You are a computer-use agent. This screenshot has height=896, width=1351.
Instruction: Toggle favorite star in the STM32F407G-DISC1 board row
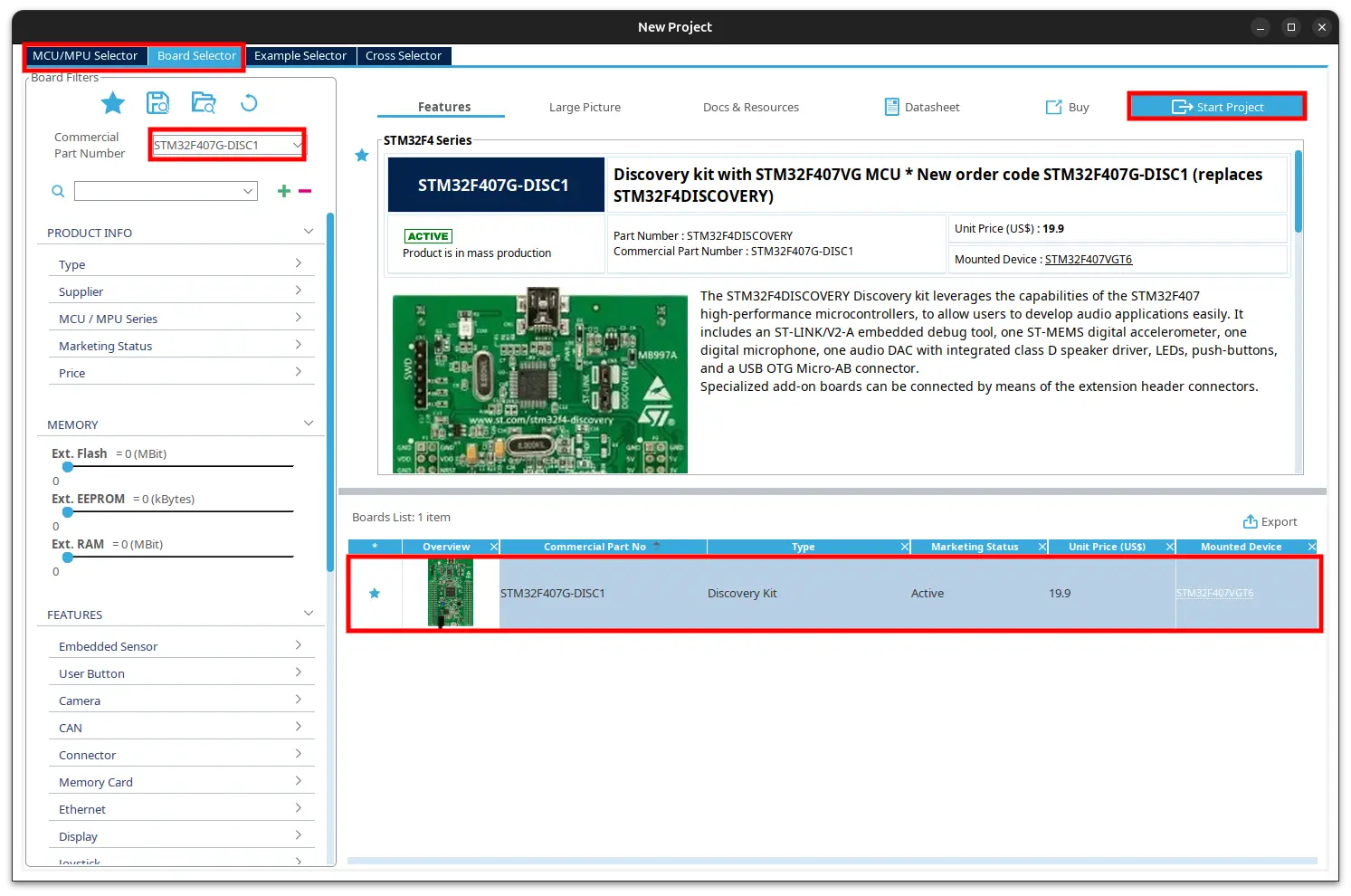tap(375, 594)
